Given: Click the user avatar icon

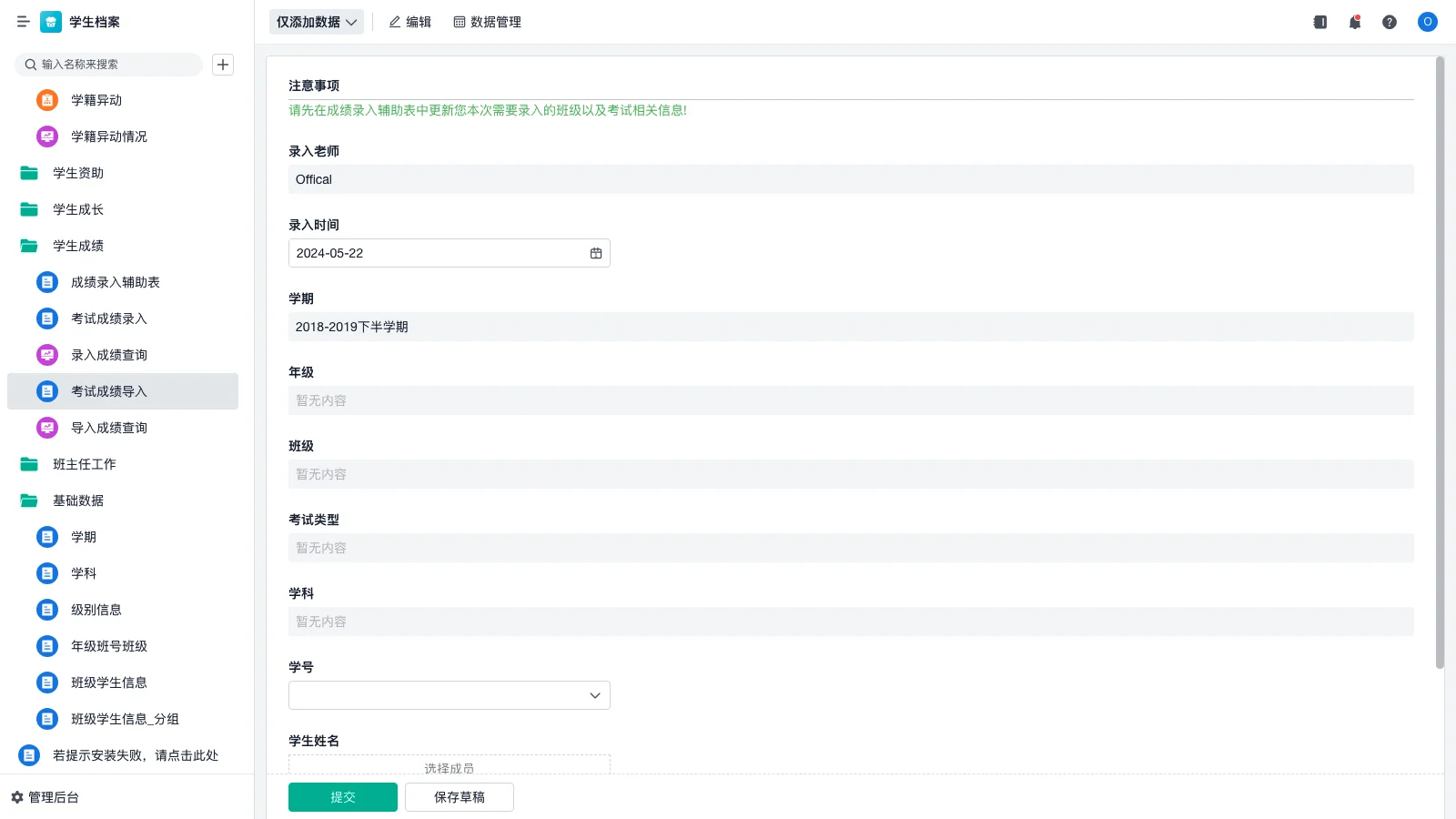Looking at the screenshot, I should click(1427, 22).
